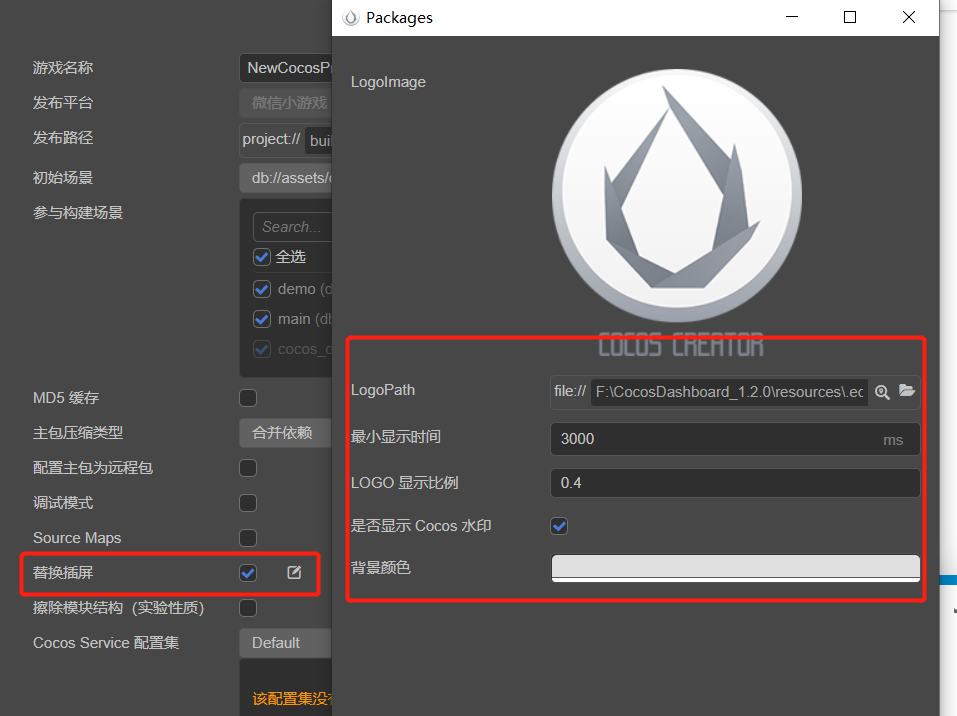Click the file:// prefix in LogoPath
This screenshot has height=716, width=957.
pyautogui.click(x=570, y=391)
